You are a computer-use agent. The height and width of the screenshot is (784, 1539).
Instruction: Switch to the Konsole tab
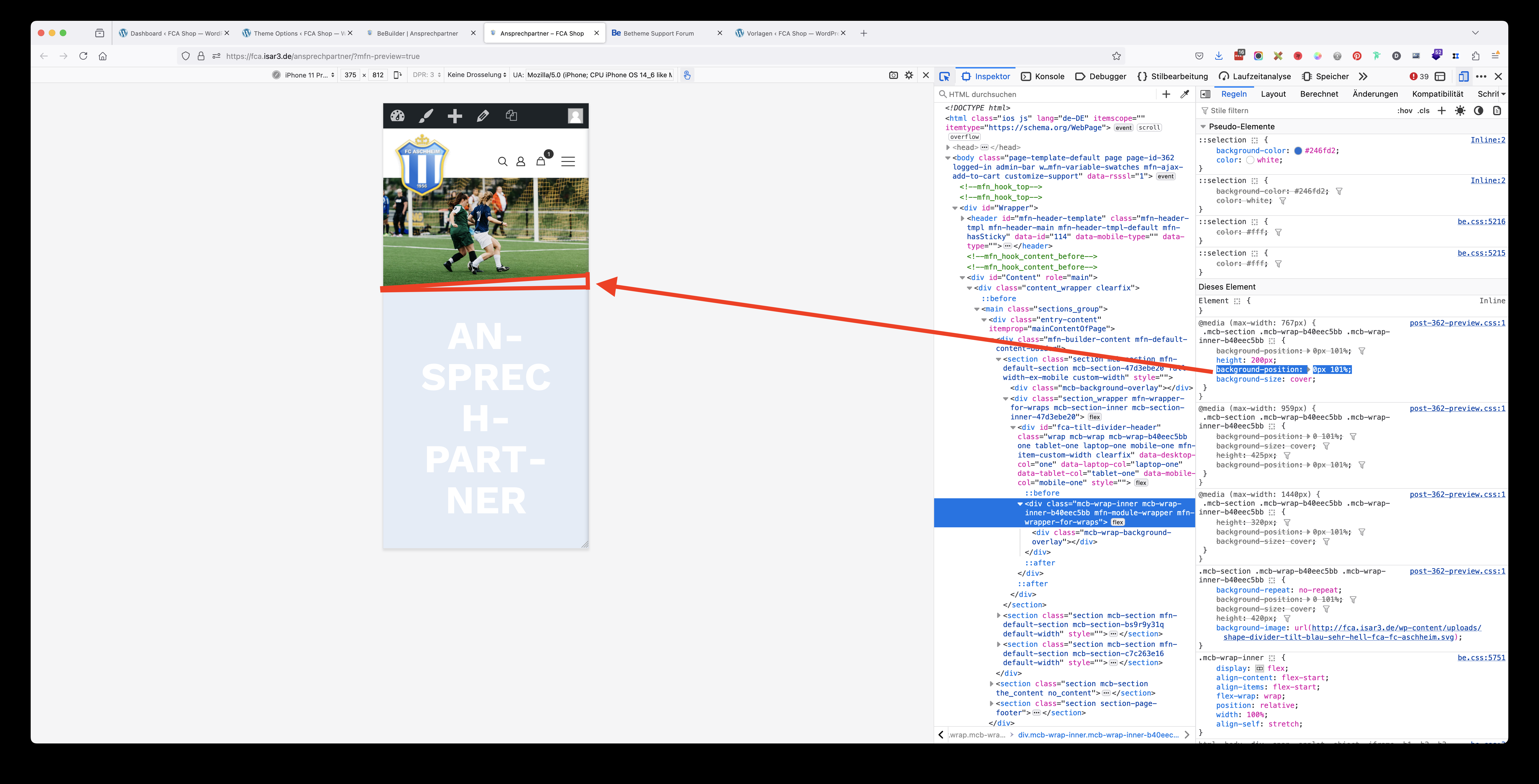(1043, 76)
